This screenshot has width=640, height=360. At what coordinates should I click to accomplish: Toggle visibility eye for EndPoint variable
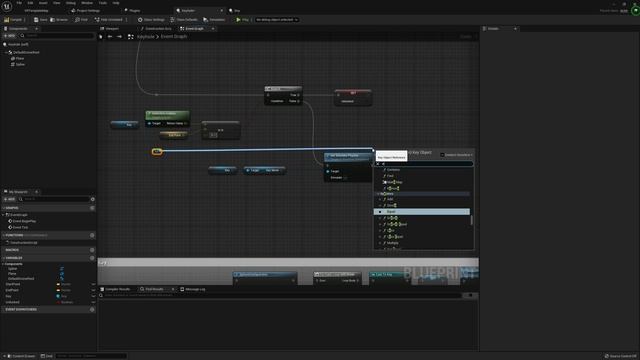click(93, 290)
